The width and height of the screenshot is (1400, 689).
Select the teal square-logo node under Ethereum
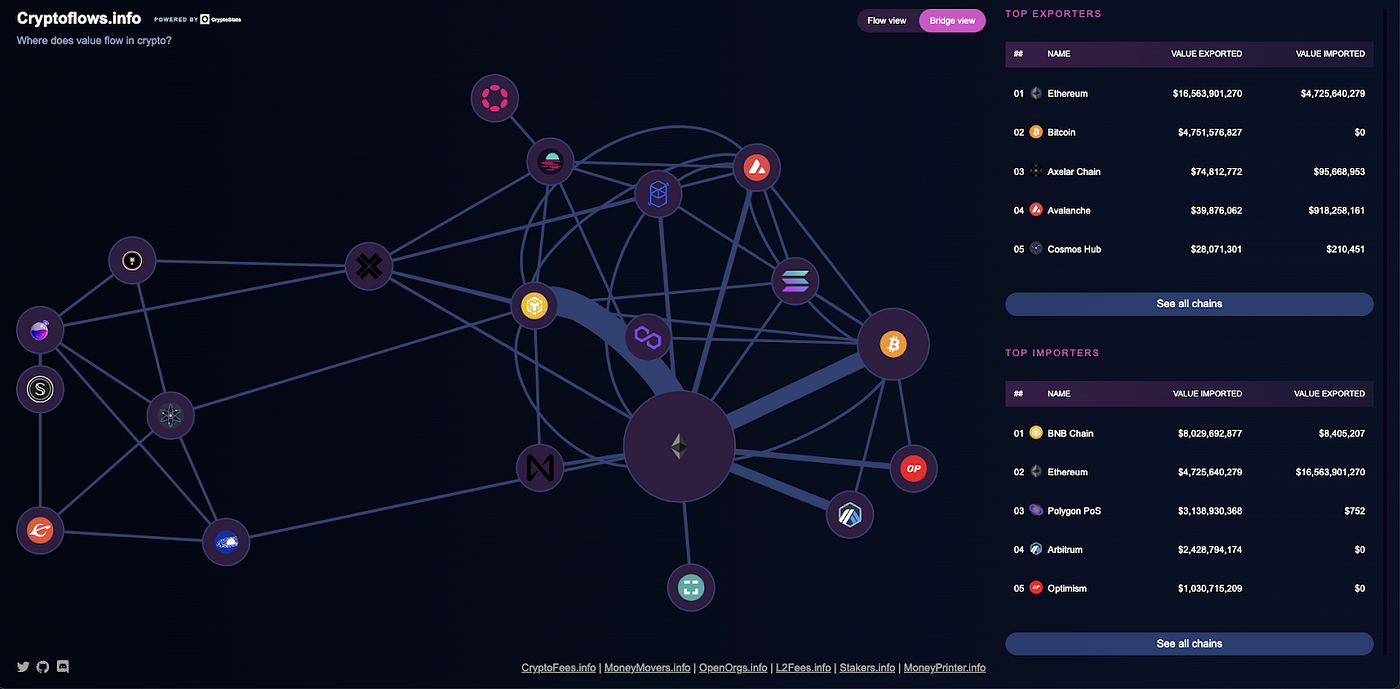[x=691, y=587]
